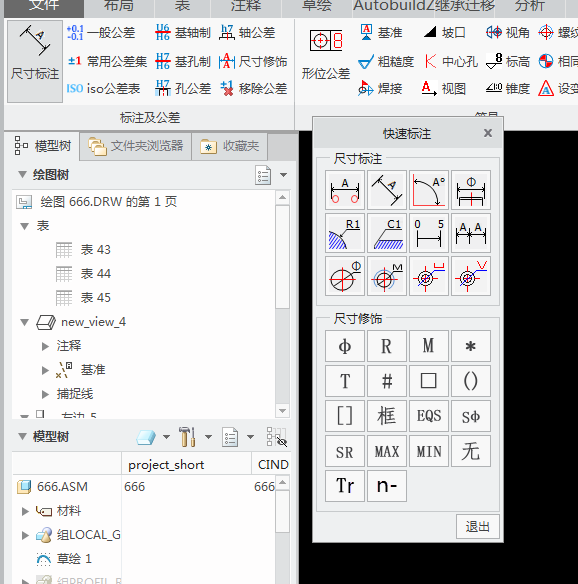Toggle the MAX dimension modifier

click(x=387, y=451)
